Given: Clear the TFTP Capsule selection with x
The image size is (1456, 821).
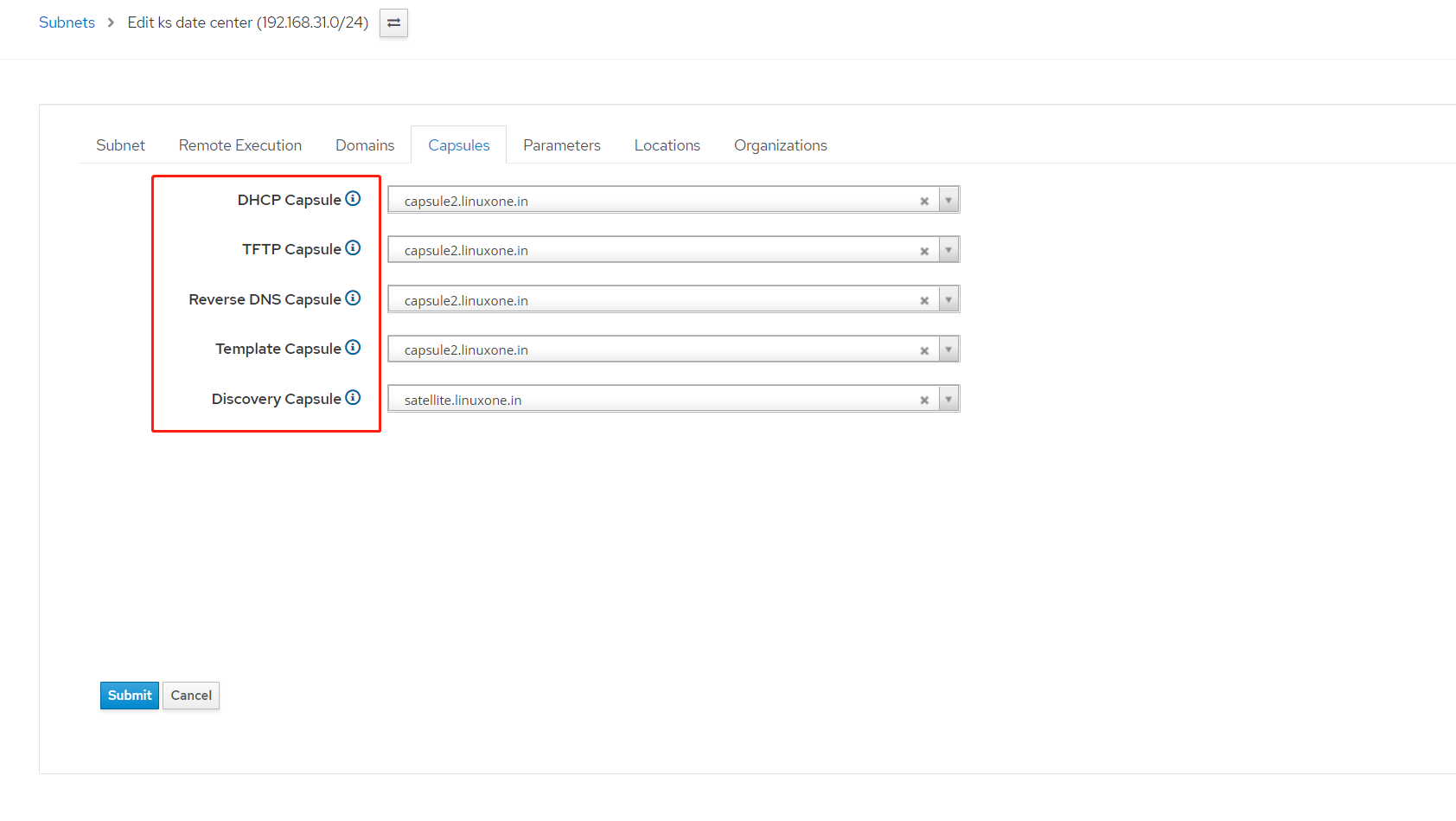Looking at the screenshot, I should coord(924,251).
